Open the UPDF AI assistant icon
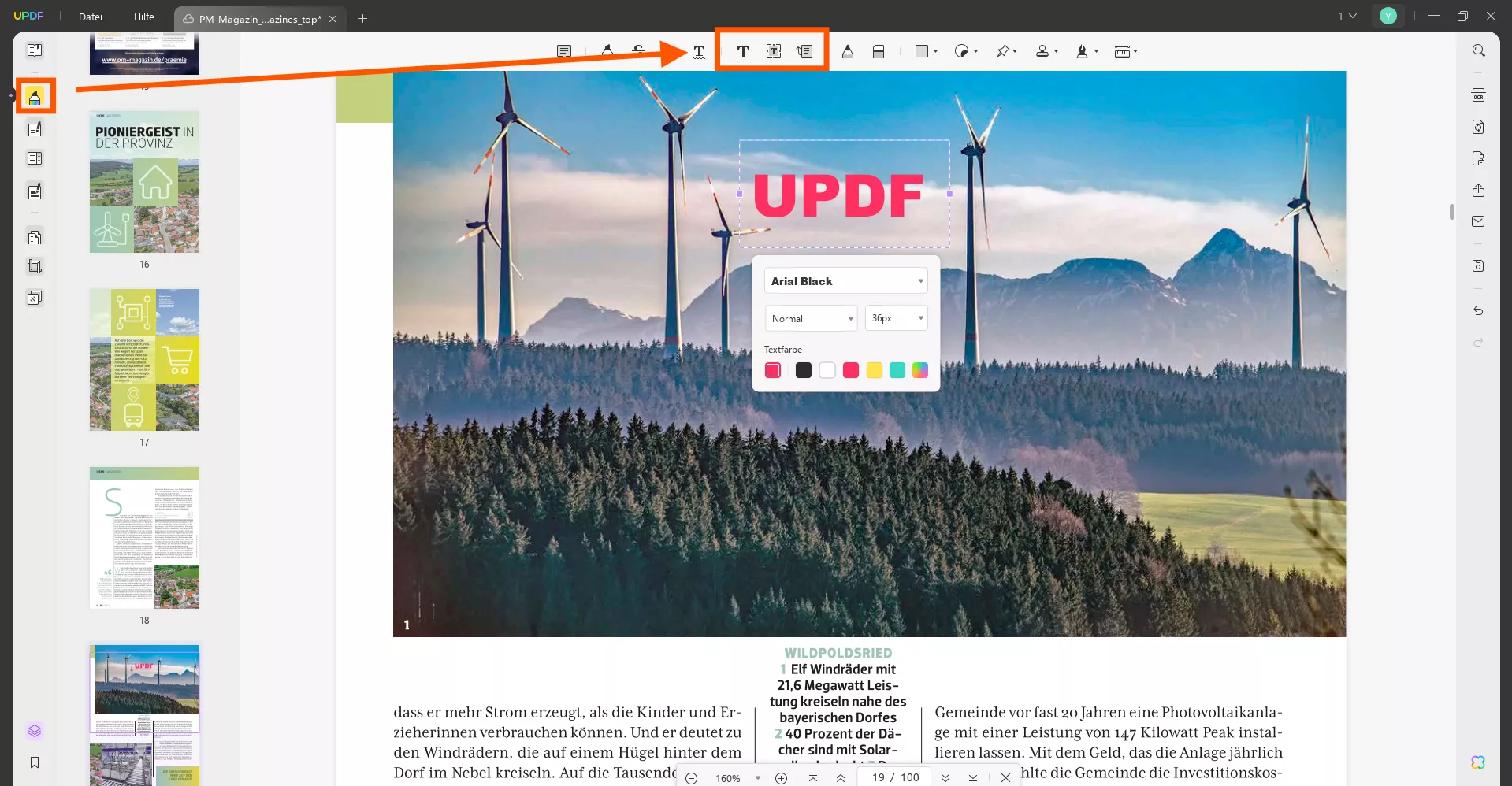 pos(1478,762)
